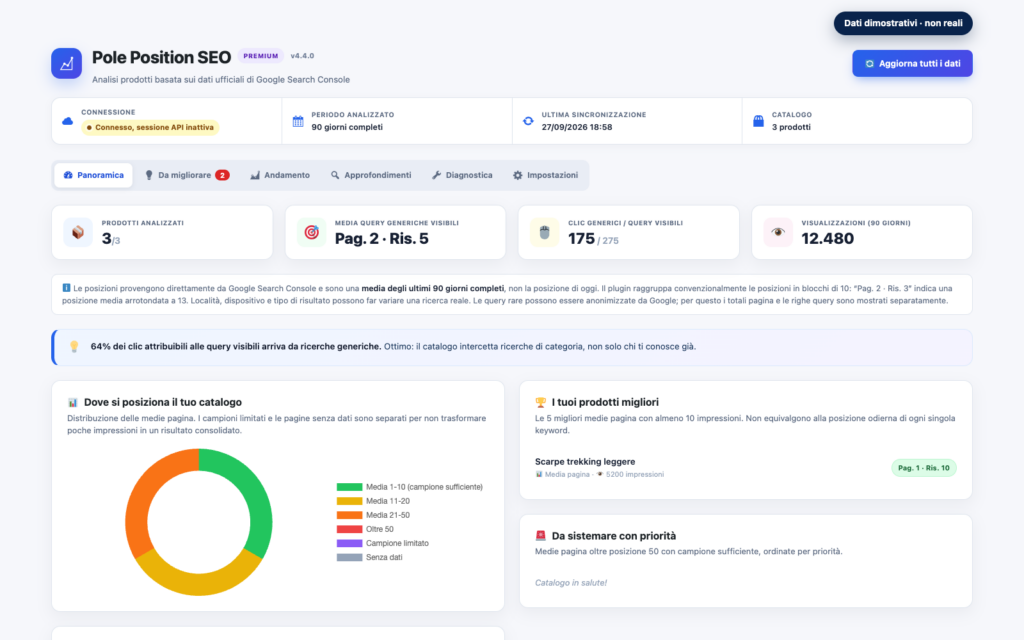
Task: Click the siren icon beside Da sistemare con priorità
Action: 540,536
